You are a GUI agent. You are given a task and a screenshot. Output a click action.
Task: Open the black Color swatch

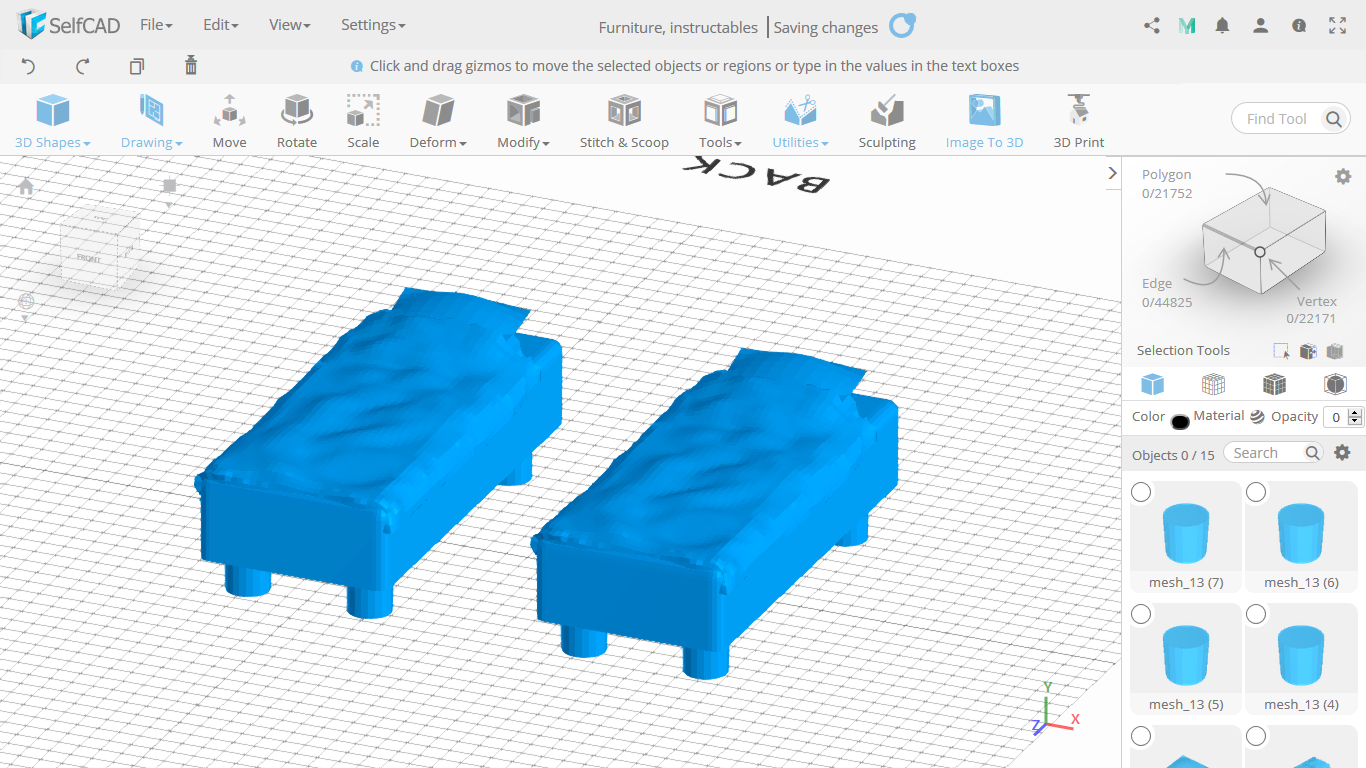(x=1180, y=421)
